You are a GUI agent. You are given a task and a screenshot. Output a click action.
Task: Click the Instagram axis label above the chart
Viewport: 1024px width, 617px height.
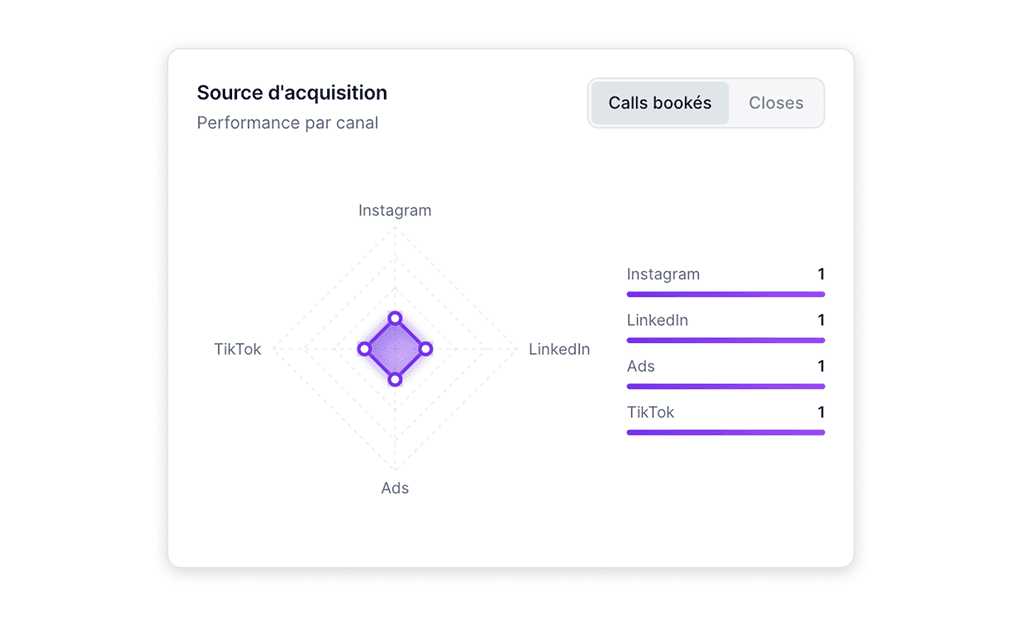coord(394,210)
